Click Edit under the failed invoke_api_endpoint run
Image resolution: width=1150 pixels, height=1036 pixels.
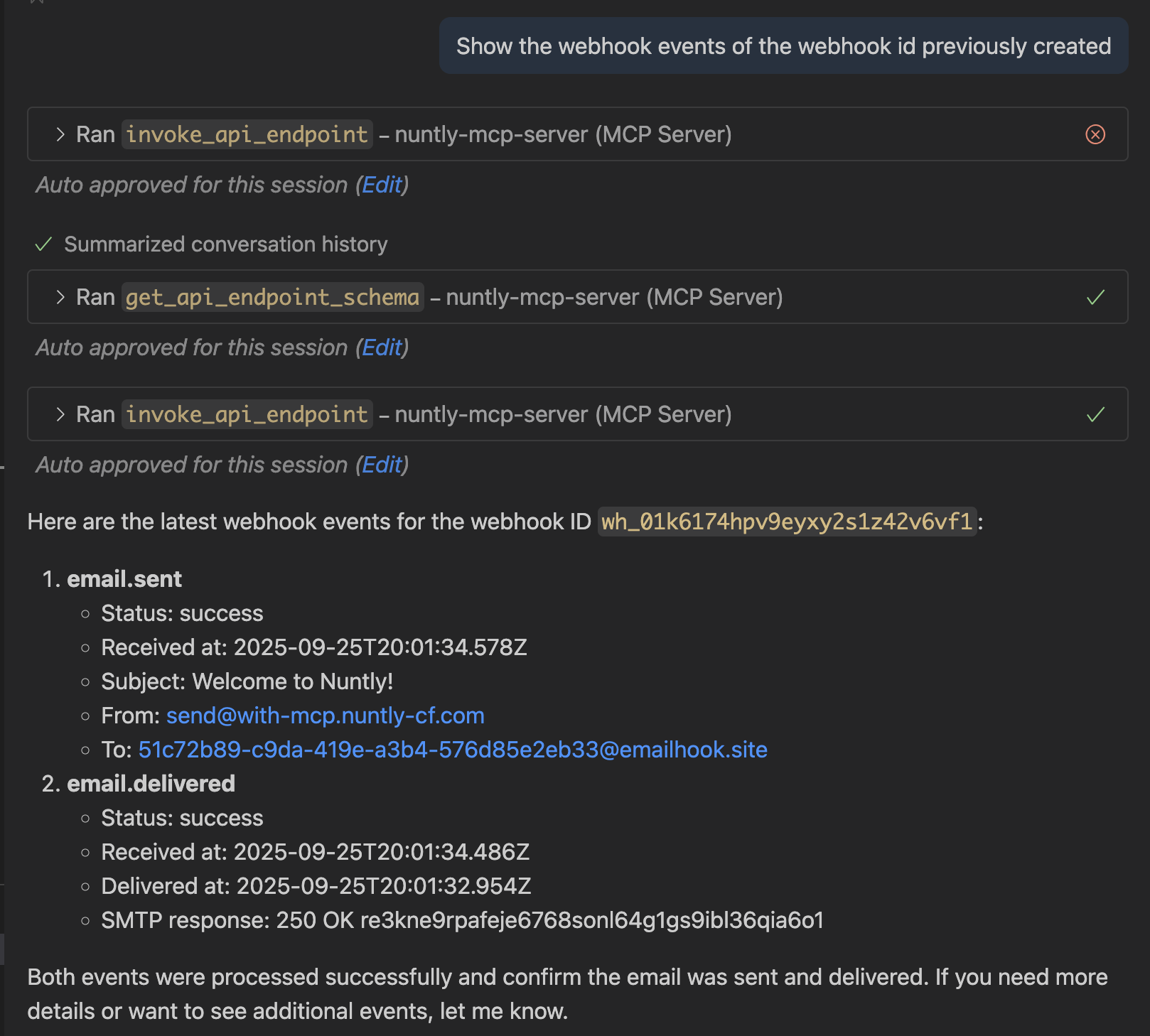click(x=382, y=185)
